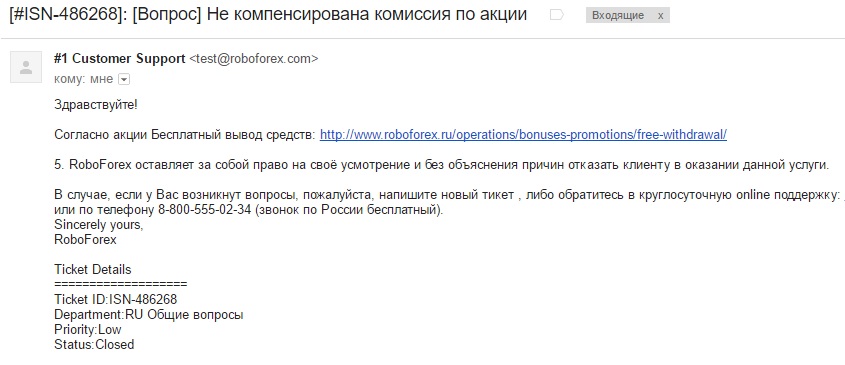Click the sender name #1 Customer Support
Screen dimensions: 845x365
click(x=120, y=59)
